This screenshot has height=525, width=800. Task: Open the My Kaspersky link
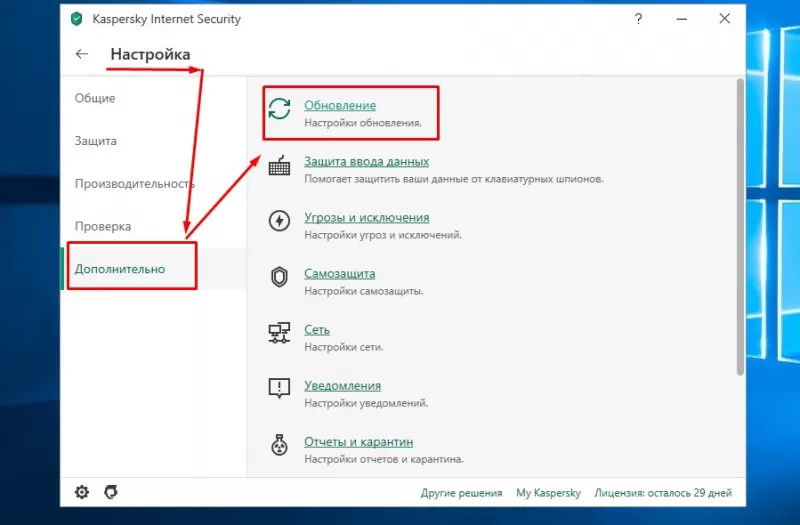(548, 493)
